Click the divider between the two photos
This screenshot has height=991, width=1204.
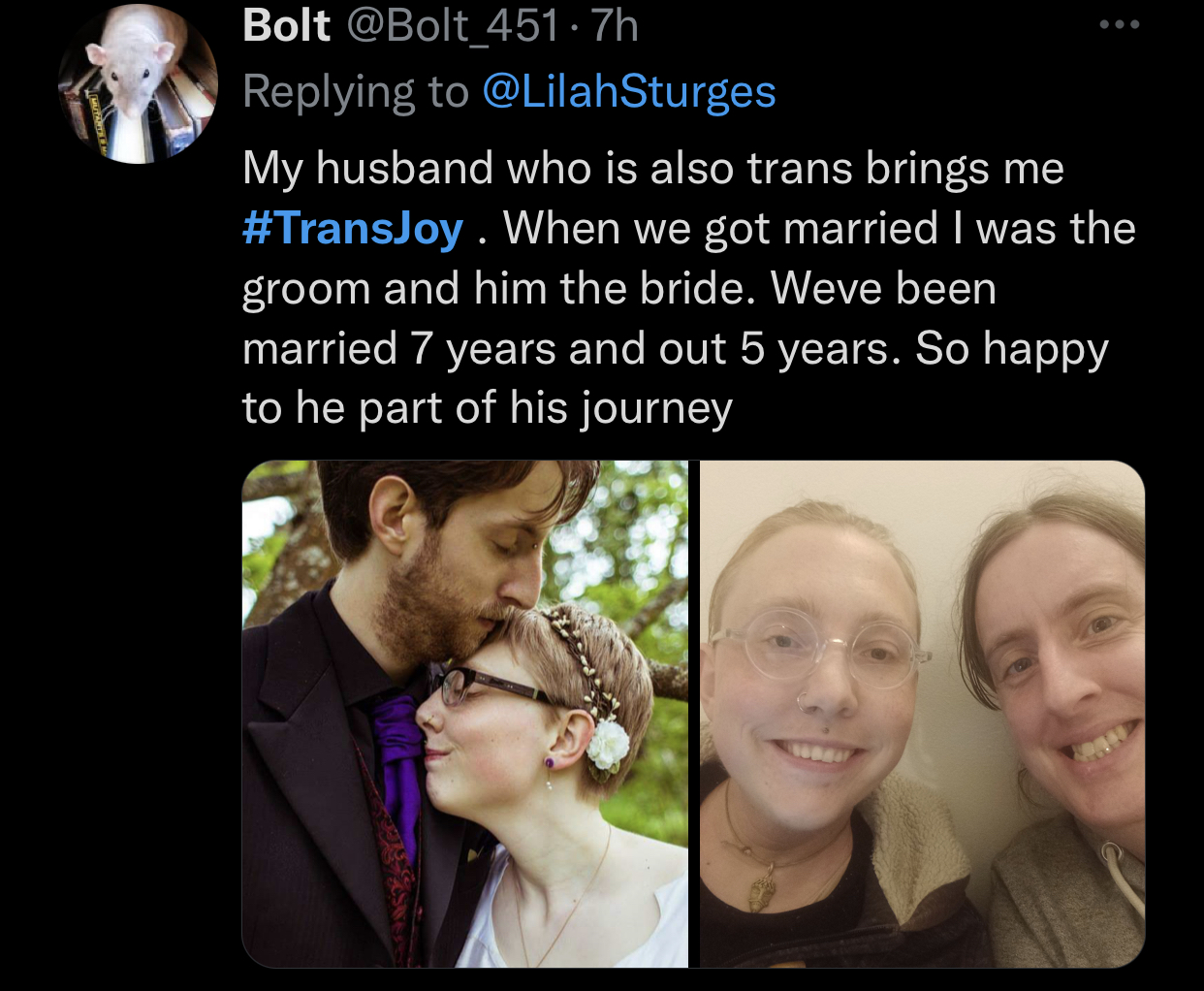click(694, 714)
